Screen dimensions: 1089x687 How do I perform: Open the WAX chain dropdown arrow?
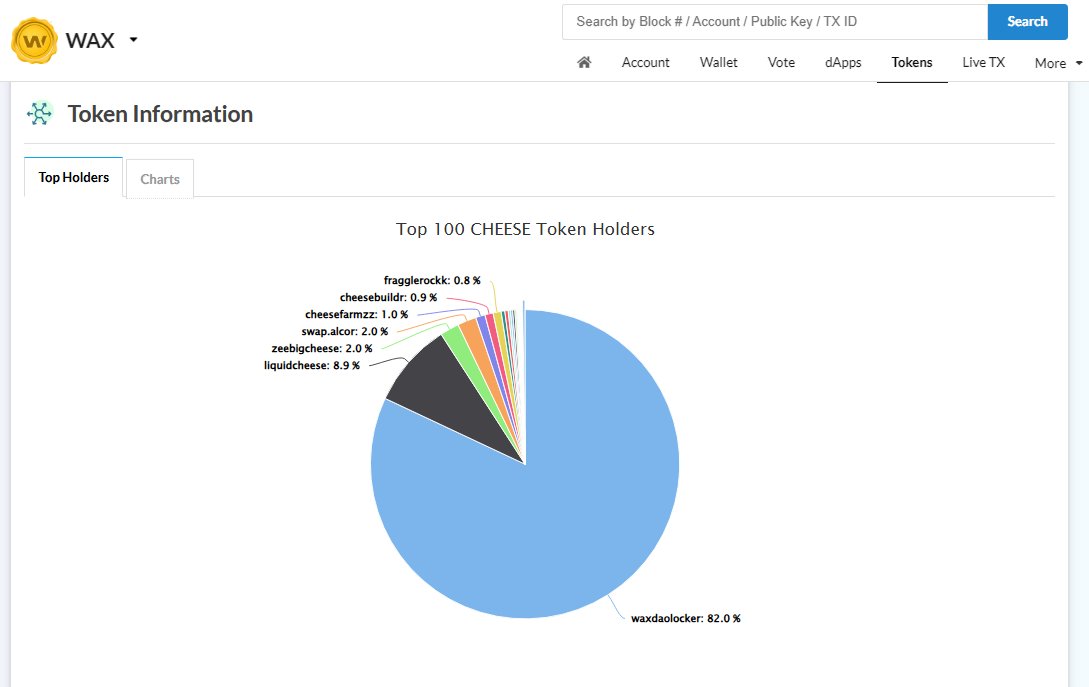coord(133,40)
